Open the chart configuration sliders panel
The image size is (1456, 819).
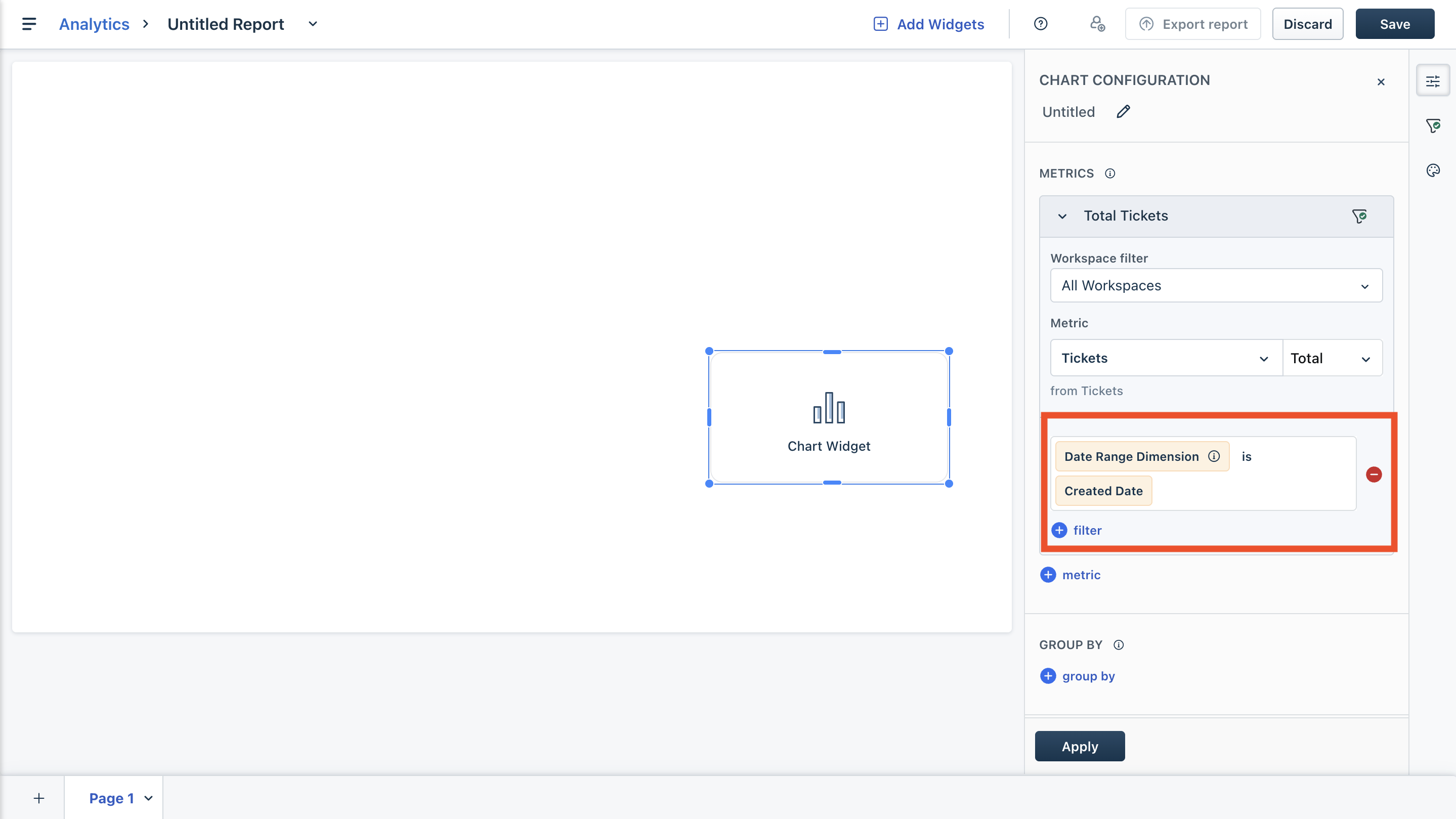tap(1433, 81)
